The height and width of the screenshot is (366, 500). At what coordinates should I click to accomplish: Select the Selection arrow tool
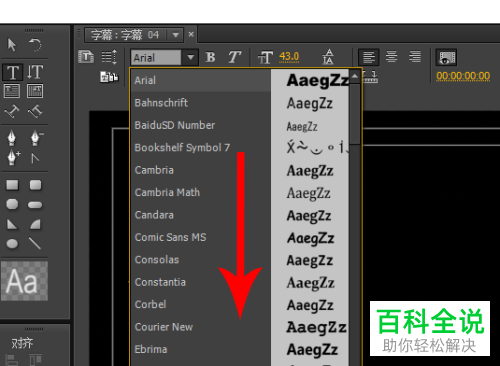pos(12,45)
